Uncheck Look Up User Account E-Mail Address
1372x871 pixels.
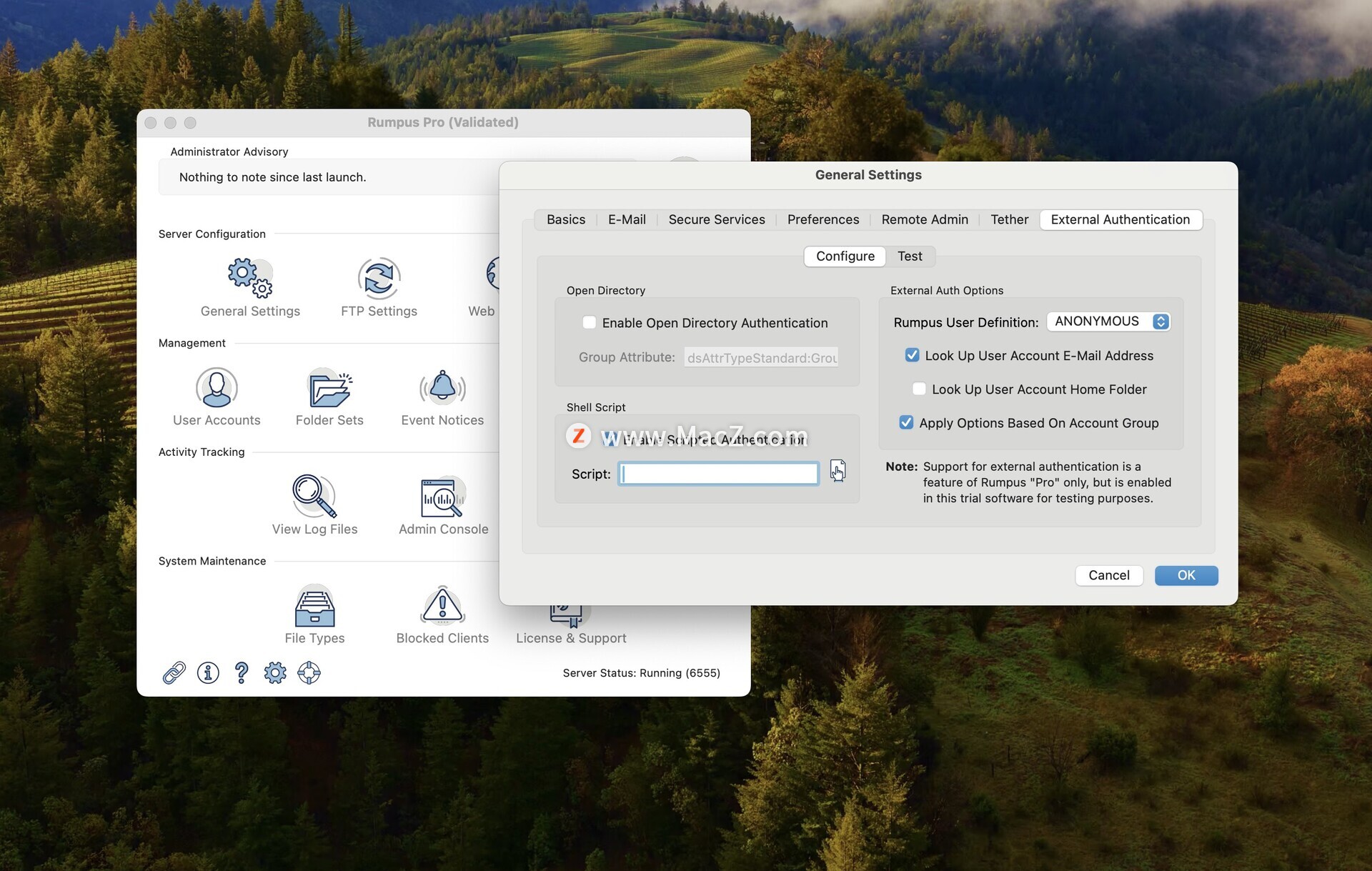912,355
